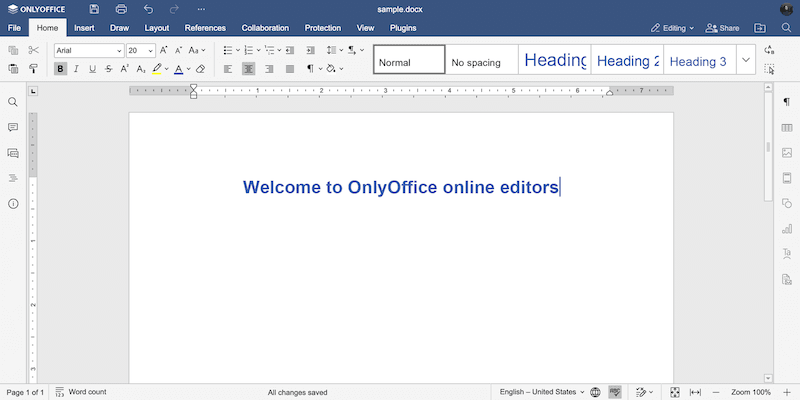Activate the copy style paintbrush
Viewport: 800px width, 400px height.
coord(34,68)
